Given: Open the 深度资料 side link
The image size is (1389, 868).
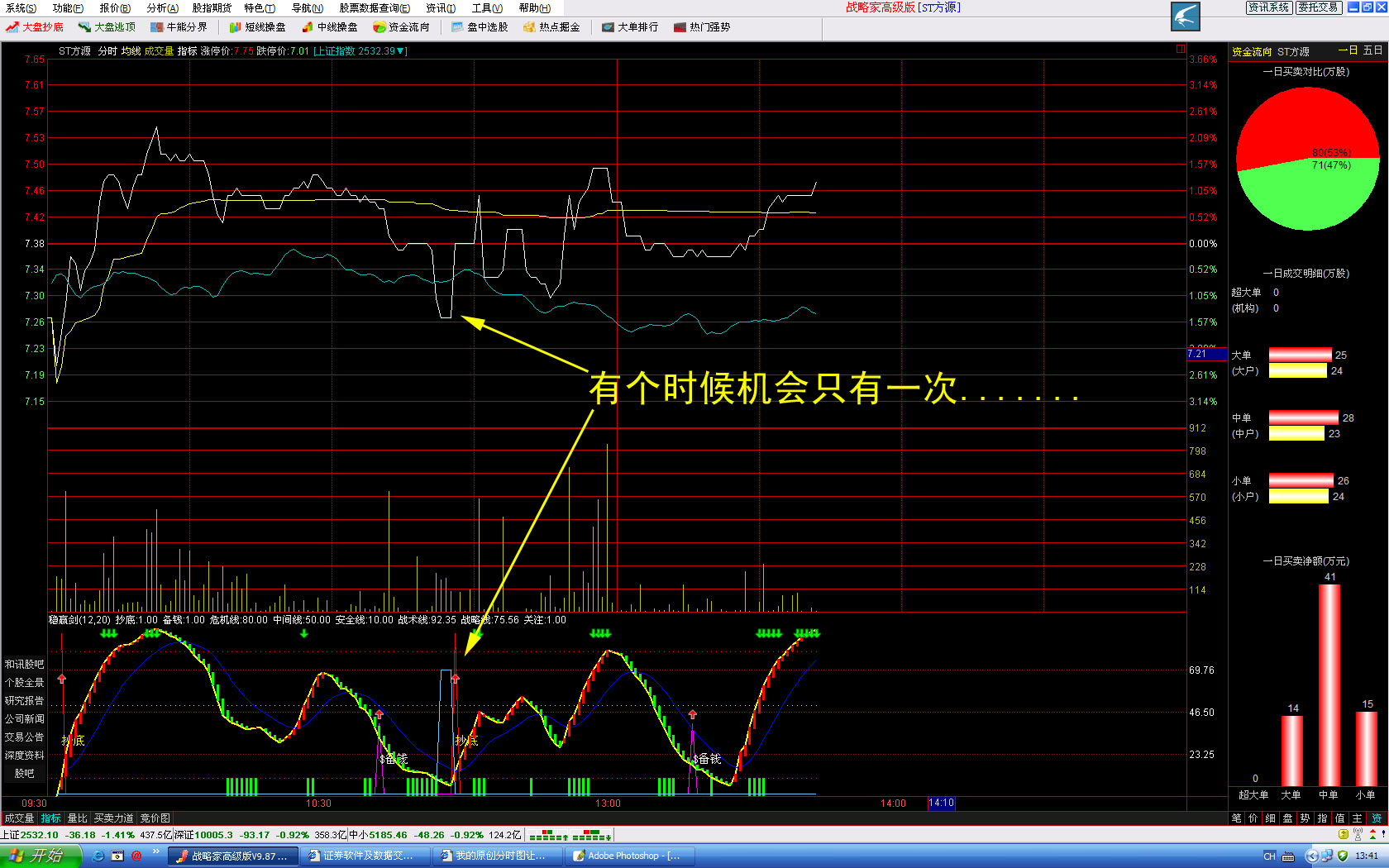Looking at the screenshot, I should pyautogui.click(x=24, y=756).
